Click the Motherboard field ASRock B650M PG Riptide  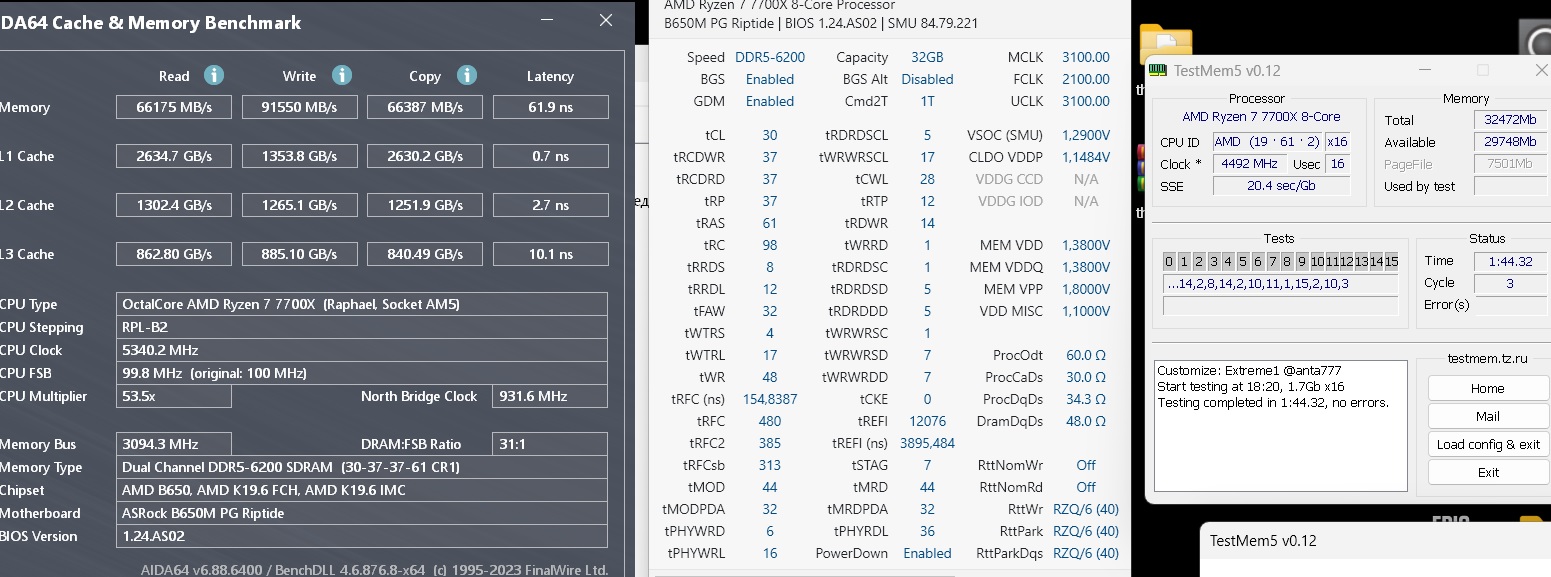362,513
